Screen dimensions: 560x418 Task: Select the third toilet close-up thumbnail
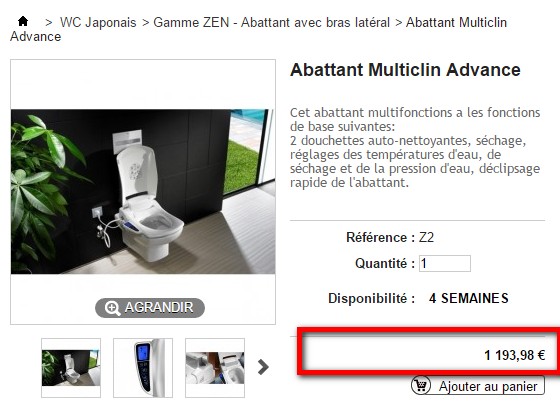tap(215, 368)
